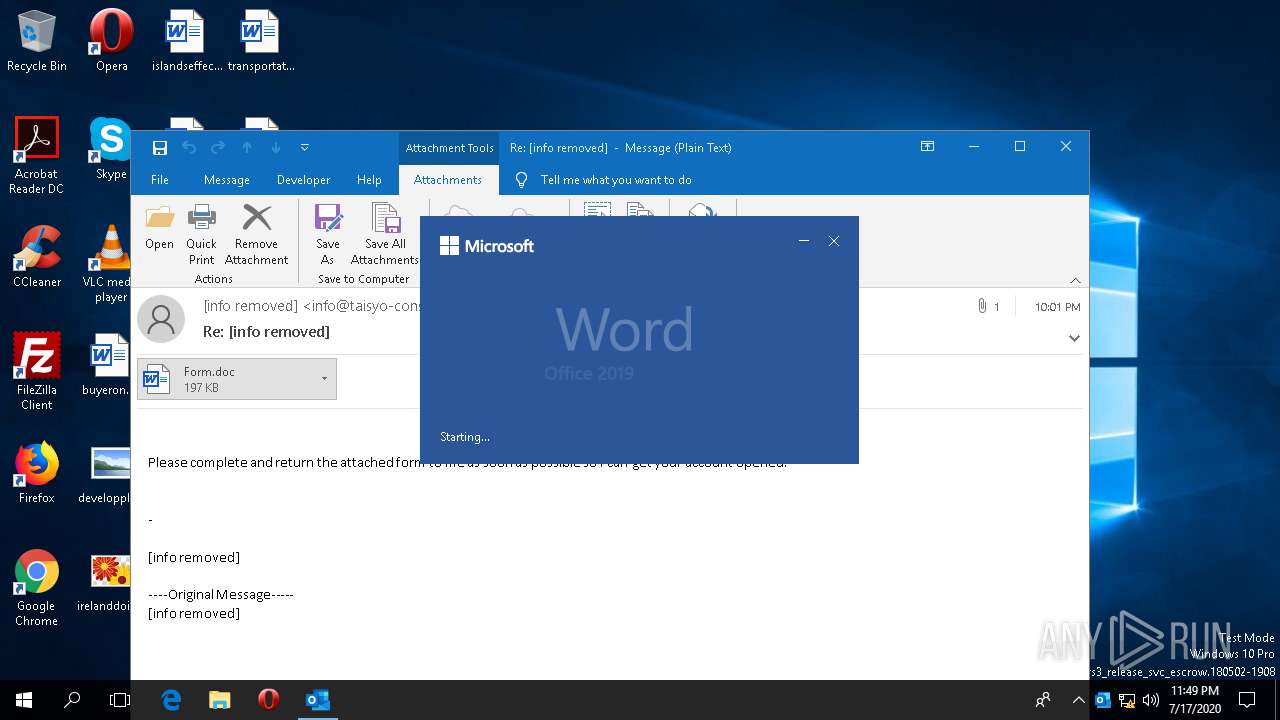
Task: Switch to the Message ribbon tab
Action: (x=227, y=180)
